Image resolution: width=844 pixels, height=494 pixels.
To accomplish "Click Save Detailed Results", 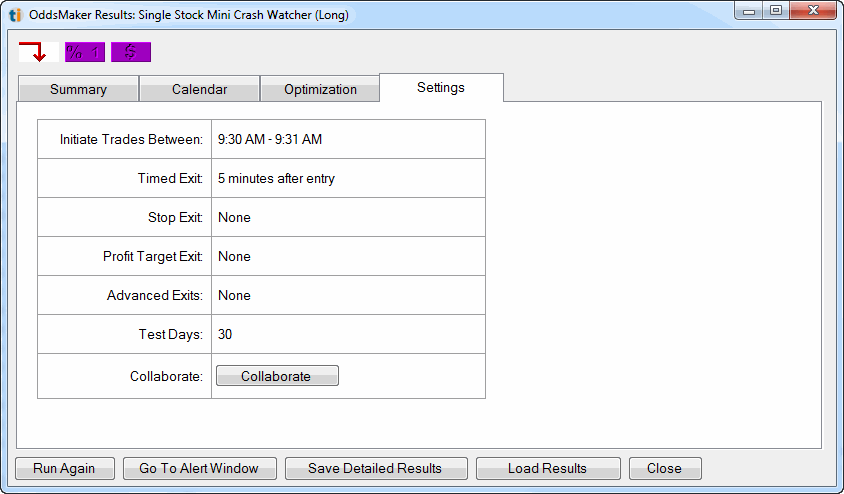I will pos(374,468).
